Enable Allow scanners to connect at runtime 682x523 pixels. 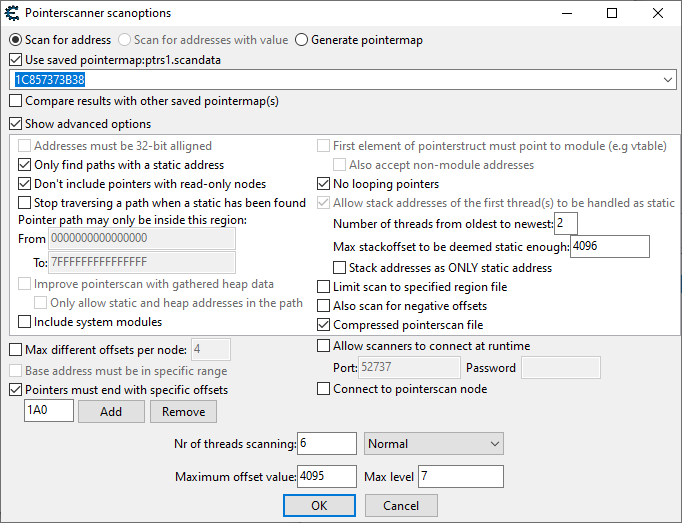tap(324, 346)
